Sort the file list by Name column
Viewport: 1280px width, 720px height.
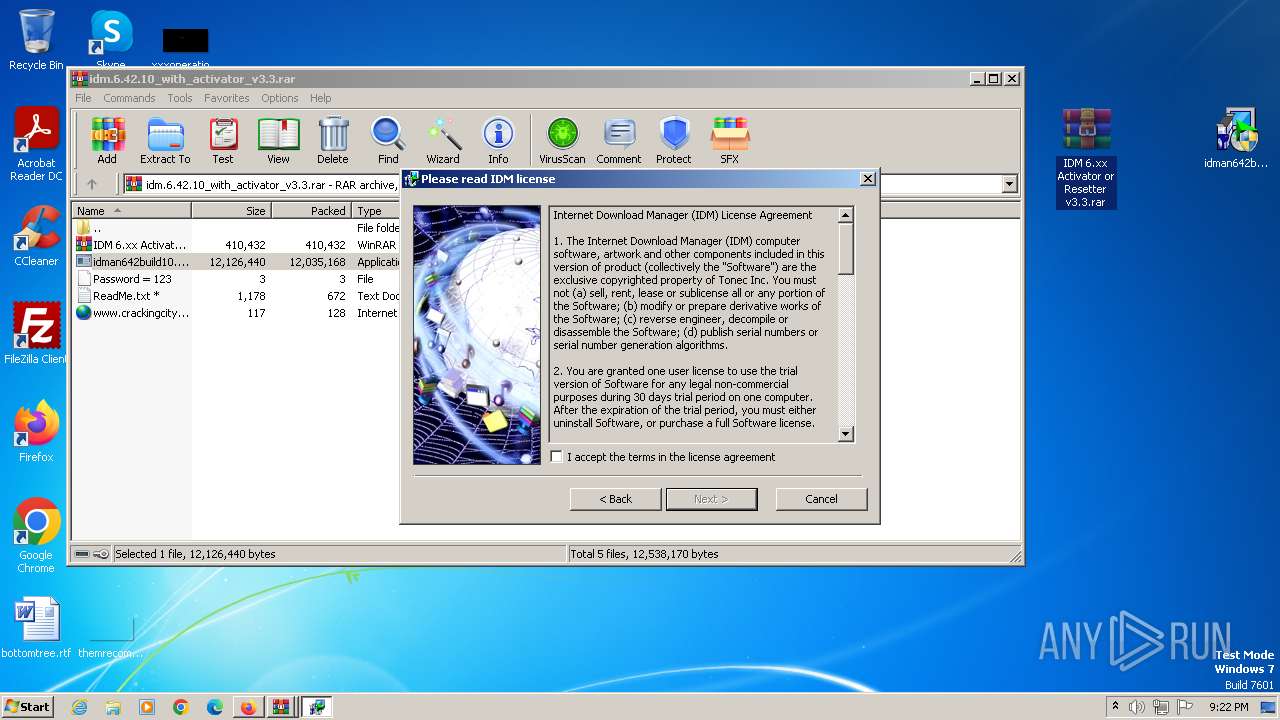131,211
